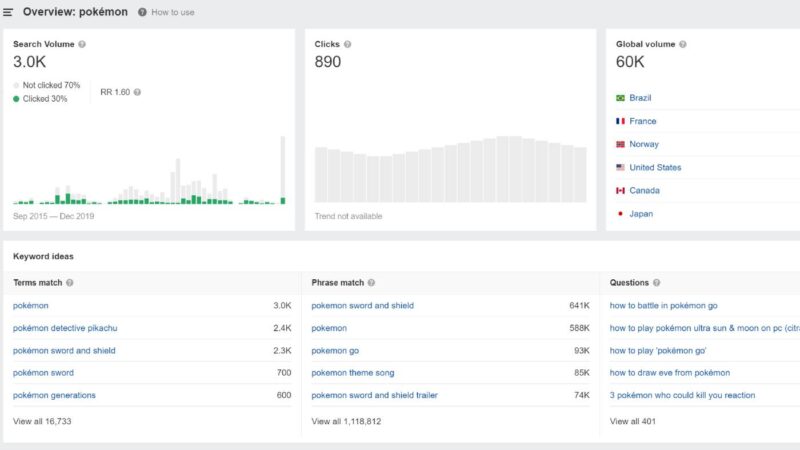Viewport: 800px width, 450px height.
Task: Click the Canada flag icon
Action: [x=620, y=190]
